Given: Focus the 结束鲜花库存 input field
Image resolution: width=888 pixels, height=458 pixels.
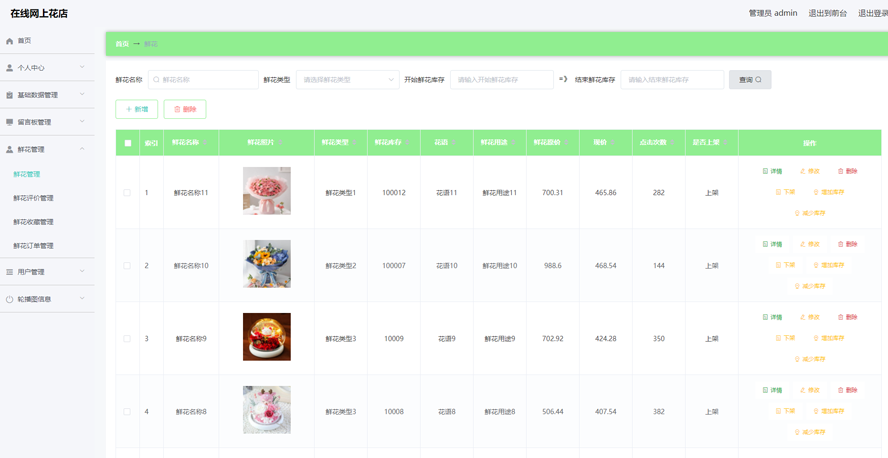Looking at the screenshot, I should [672, 80].
